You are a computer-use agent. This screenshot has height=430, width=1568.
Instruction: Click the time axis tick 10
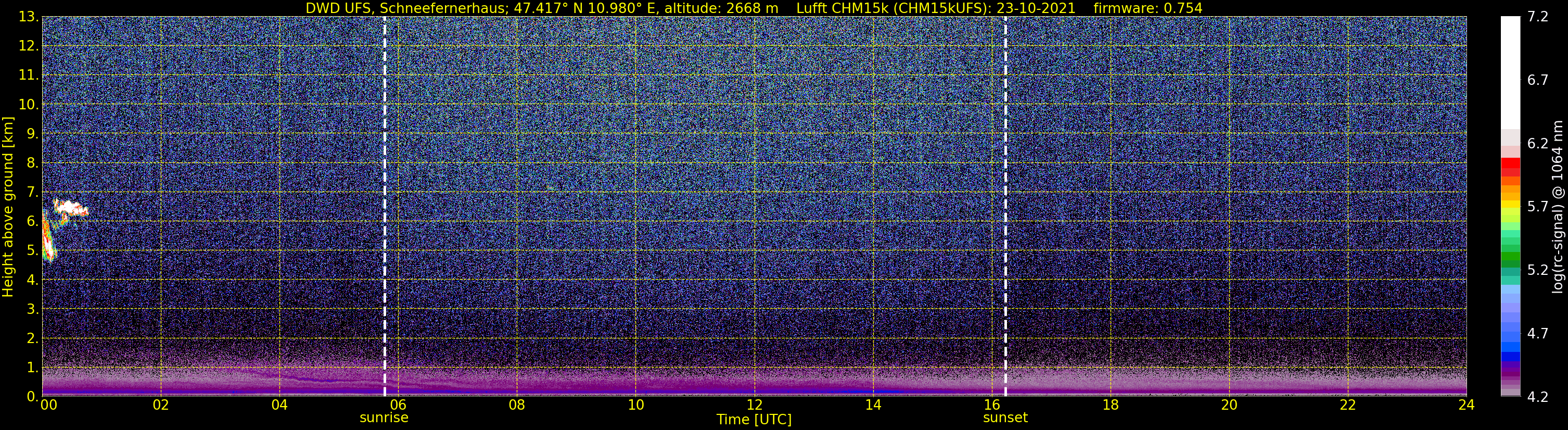point(635,406)
